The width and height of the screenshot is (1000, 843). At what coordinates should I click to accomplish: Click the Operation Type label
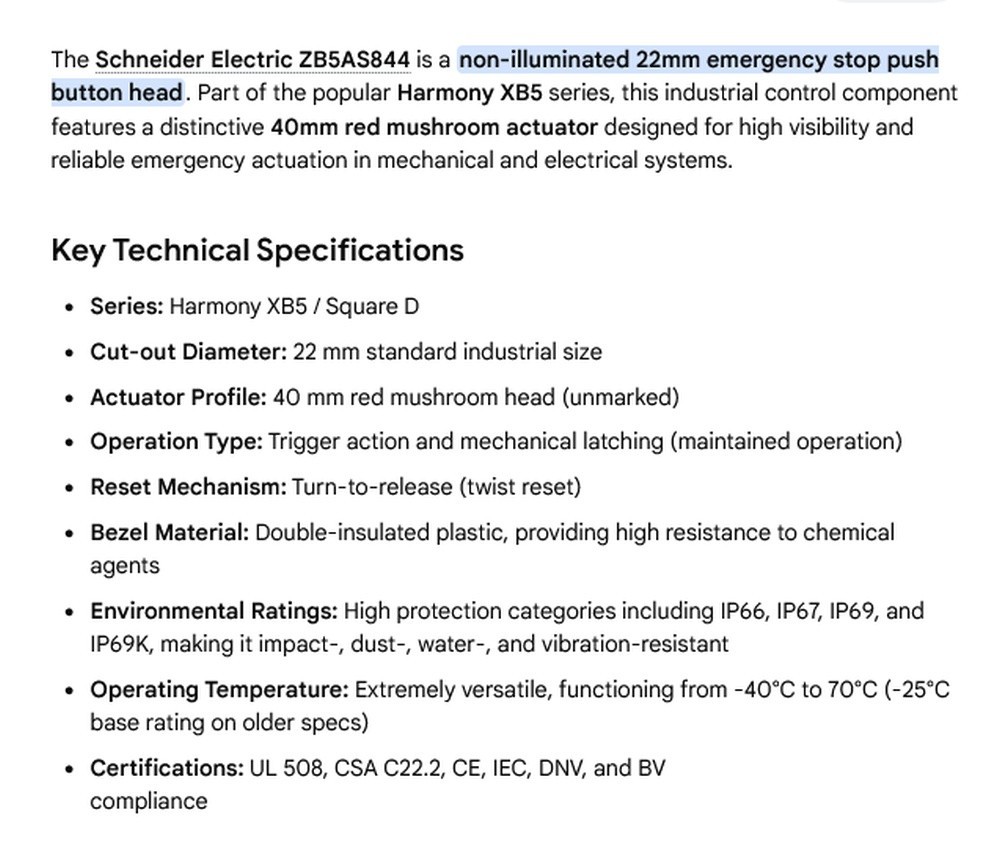pos(176,442)
